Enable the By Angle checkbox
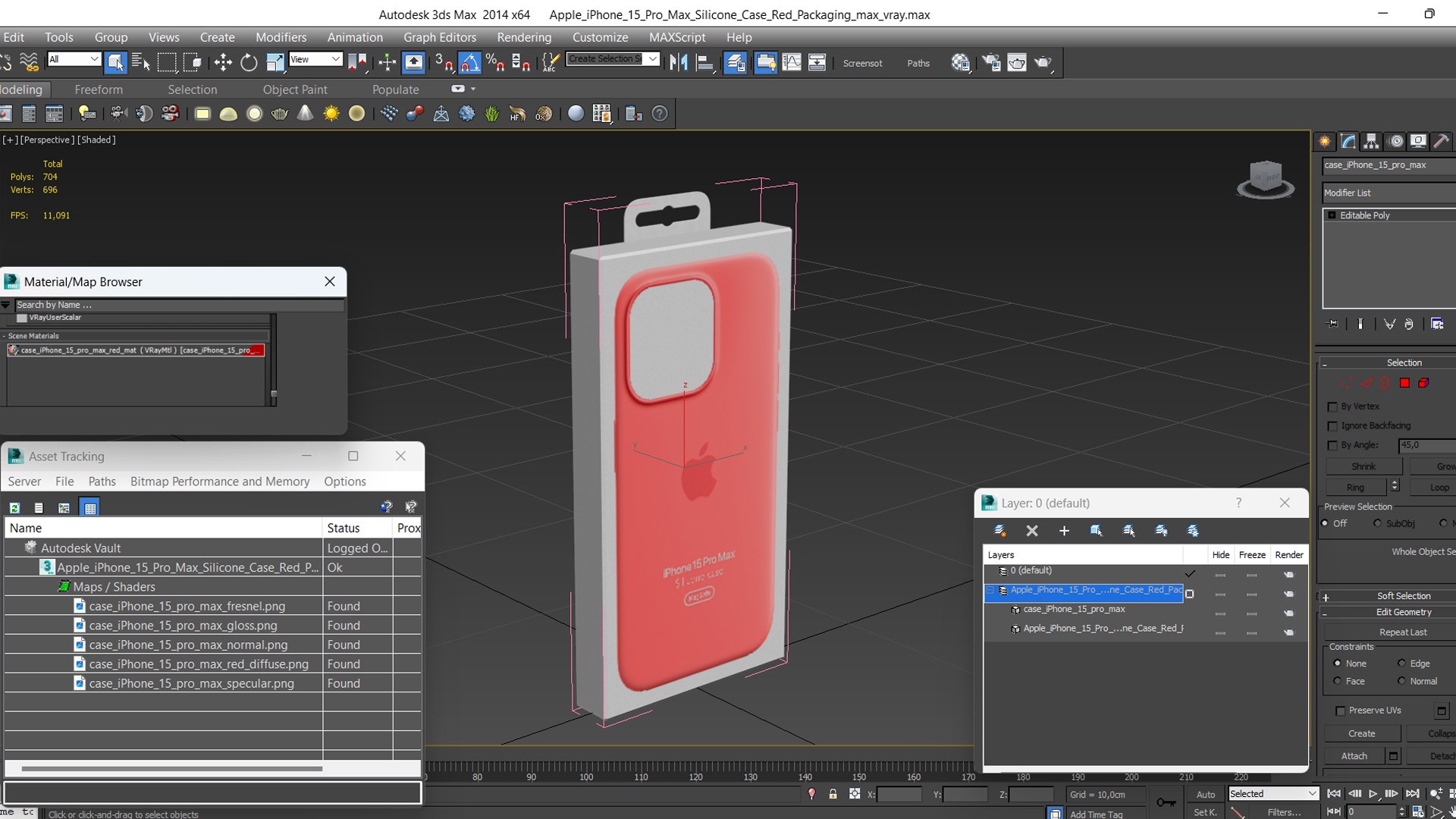 (x=1332, y=445)
